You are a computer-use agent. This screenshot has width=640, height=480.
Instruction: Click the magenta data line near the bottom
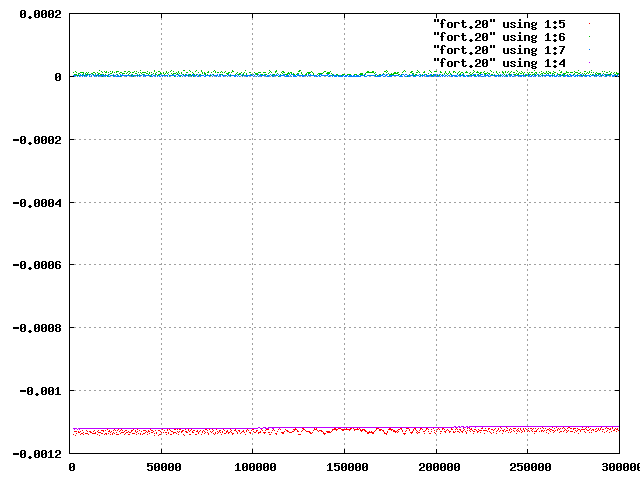pos(346,428)
